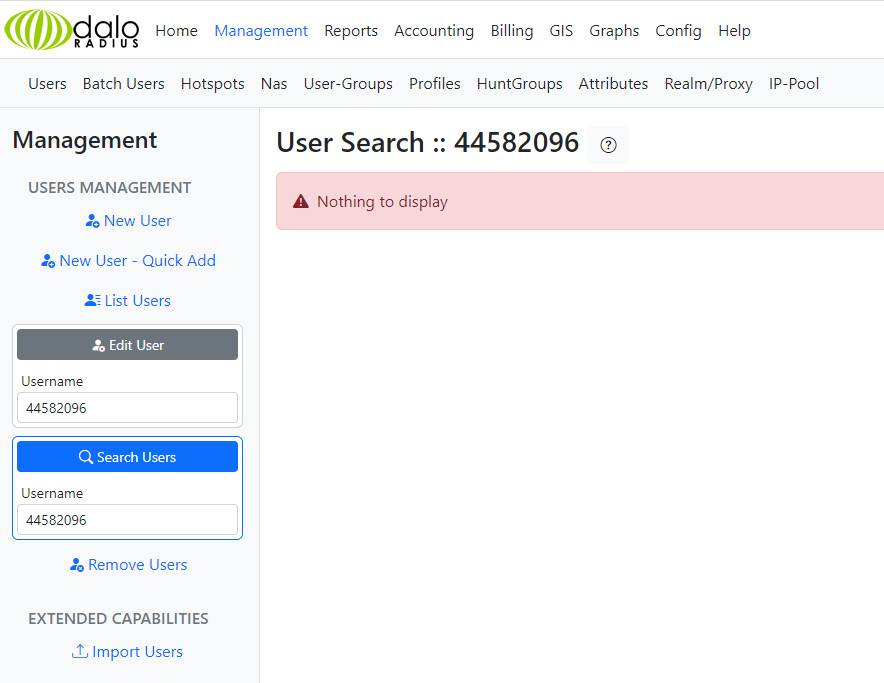Open the Help menu
The width and height of the screenshot is (884, 683).
click(x=734, y=30)
